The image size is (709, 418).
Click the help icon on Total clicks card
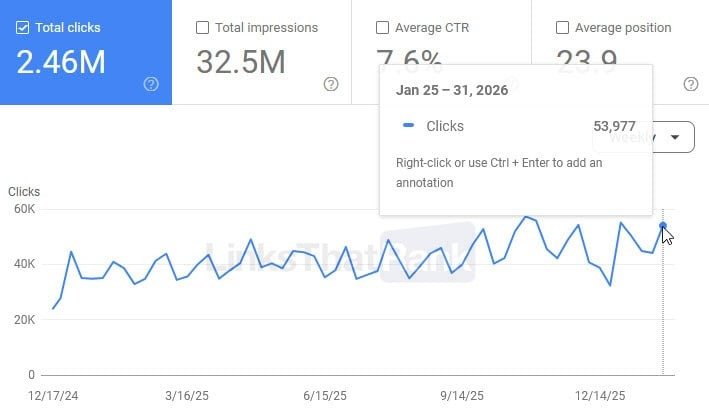click(151, 84)
